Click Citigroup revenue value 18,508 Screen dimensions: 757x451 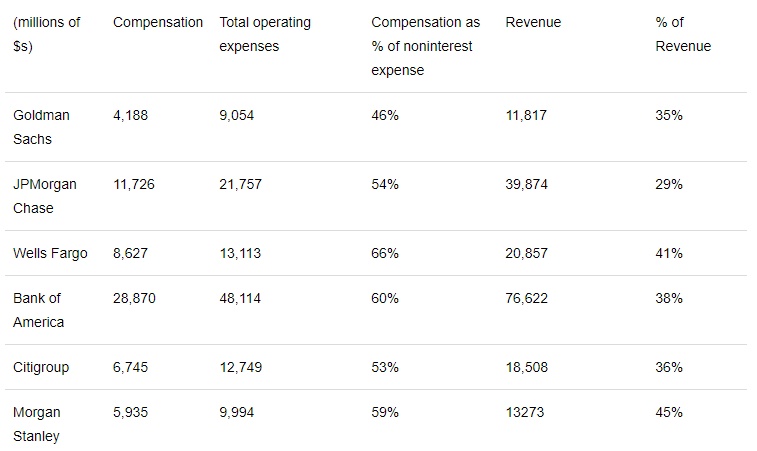coord(527,367)
